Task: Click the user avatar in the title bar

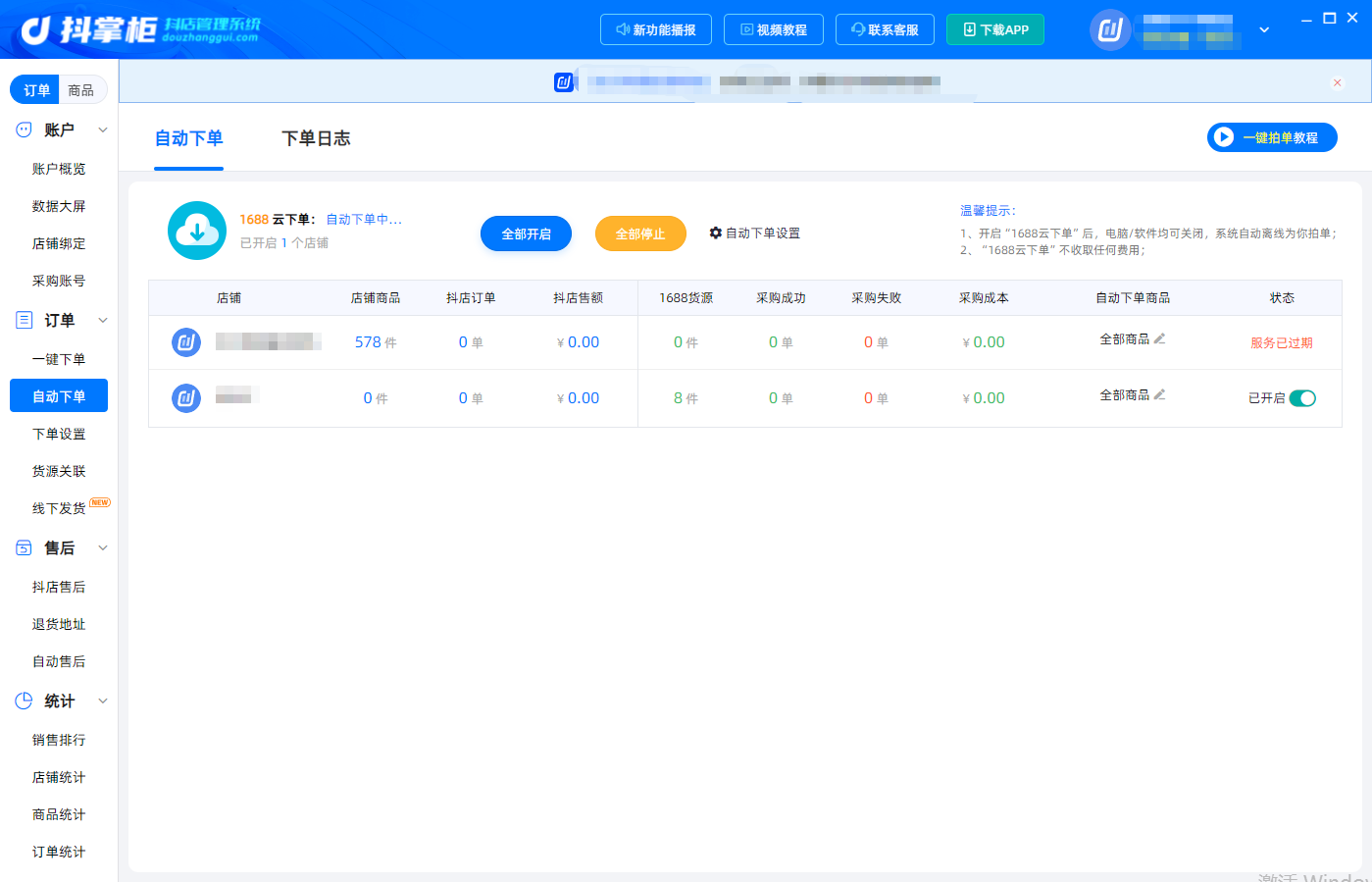Action: click(1110, 29)
